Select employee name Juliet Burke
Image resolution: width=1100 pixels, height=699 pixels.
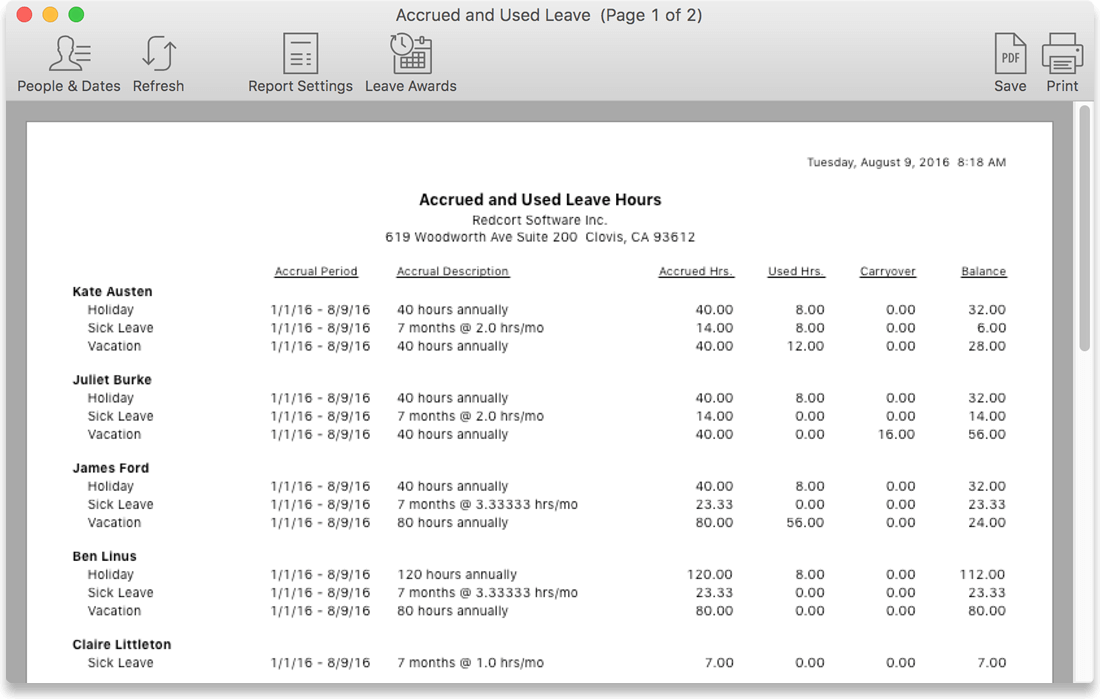point(112,380)
